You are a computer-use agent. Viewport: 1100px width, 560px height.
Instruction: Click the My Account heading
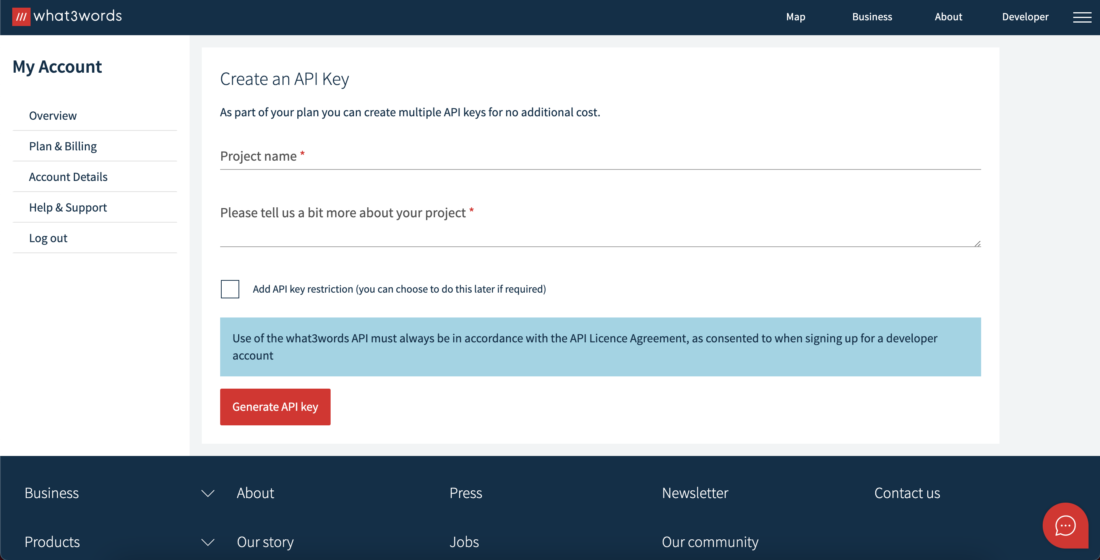58,67
